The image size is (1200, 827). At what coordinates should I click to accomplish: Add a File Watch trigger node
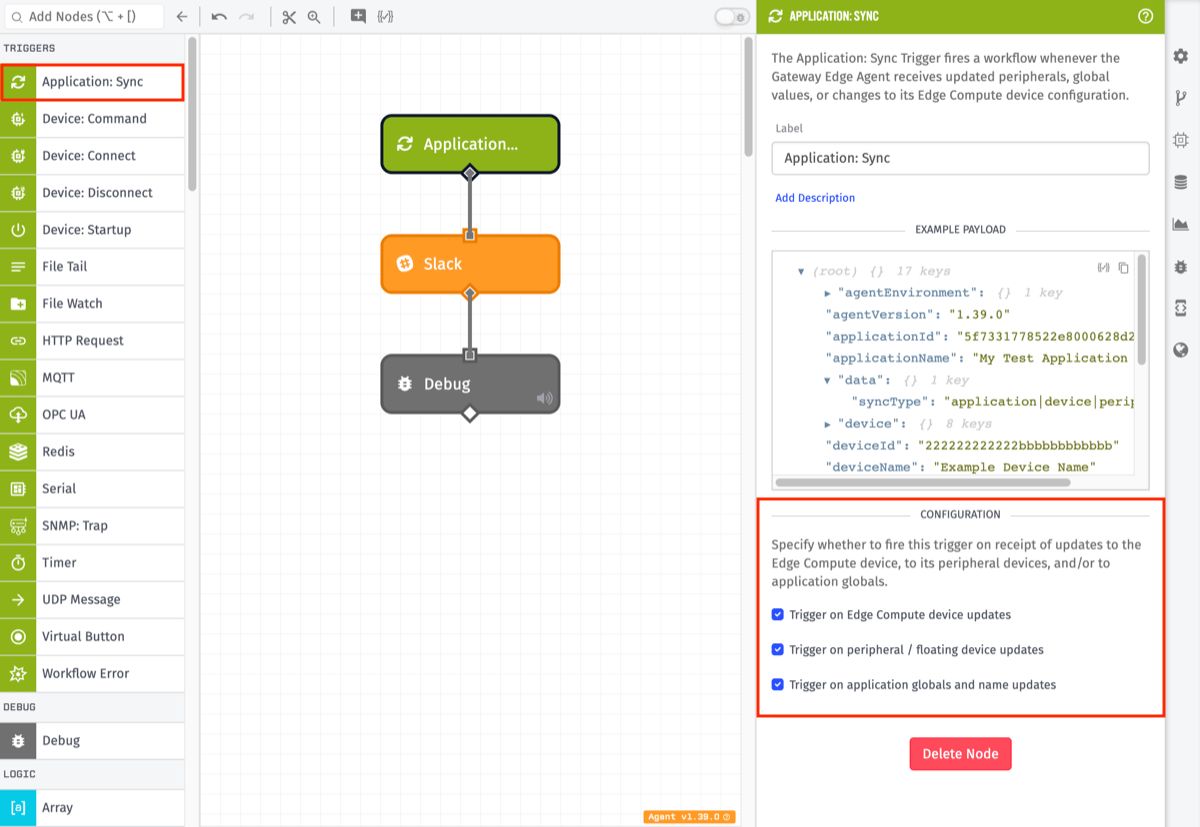point(92,304)
